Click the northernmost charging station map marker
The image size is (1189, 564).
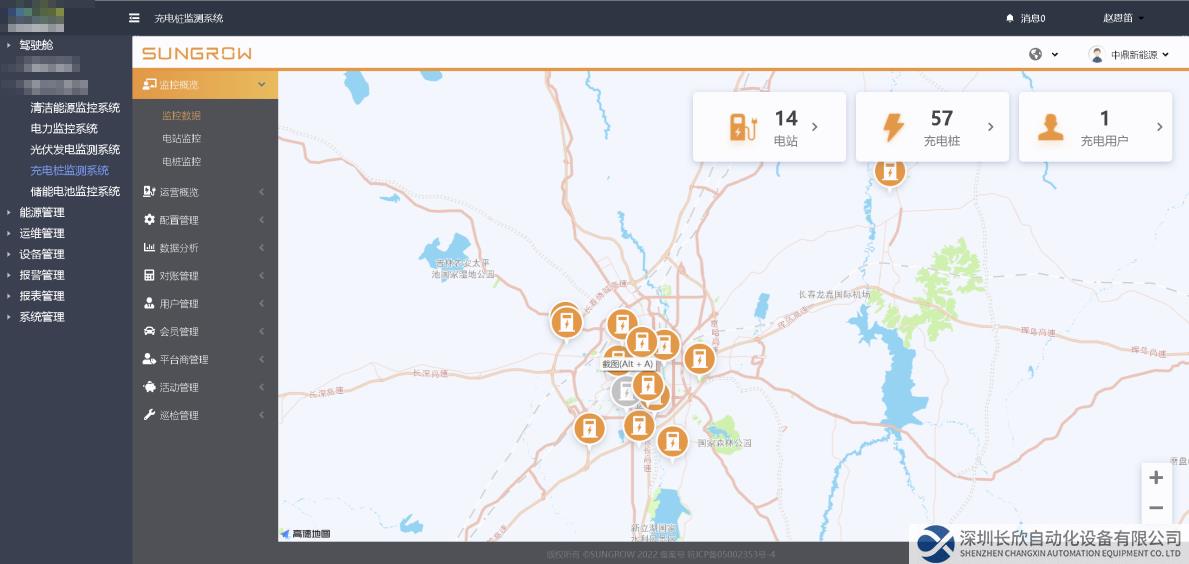(x=889, y=171)
